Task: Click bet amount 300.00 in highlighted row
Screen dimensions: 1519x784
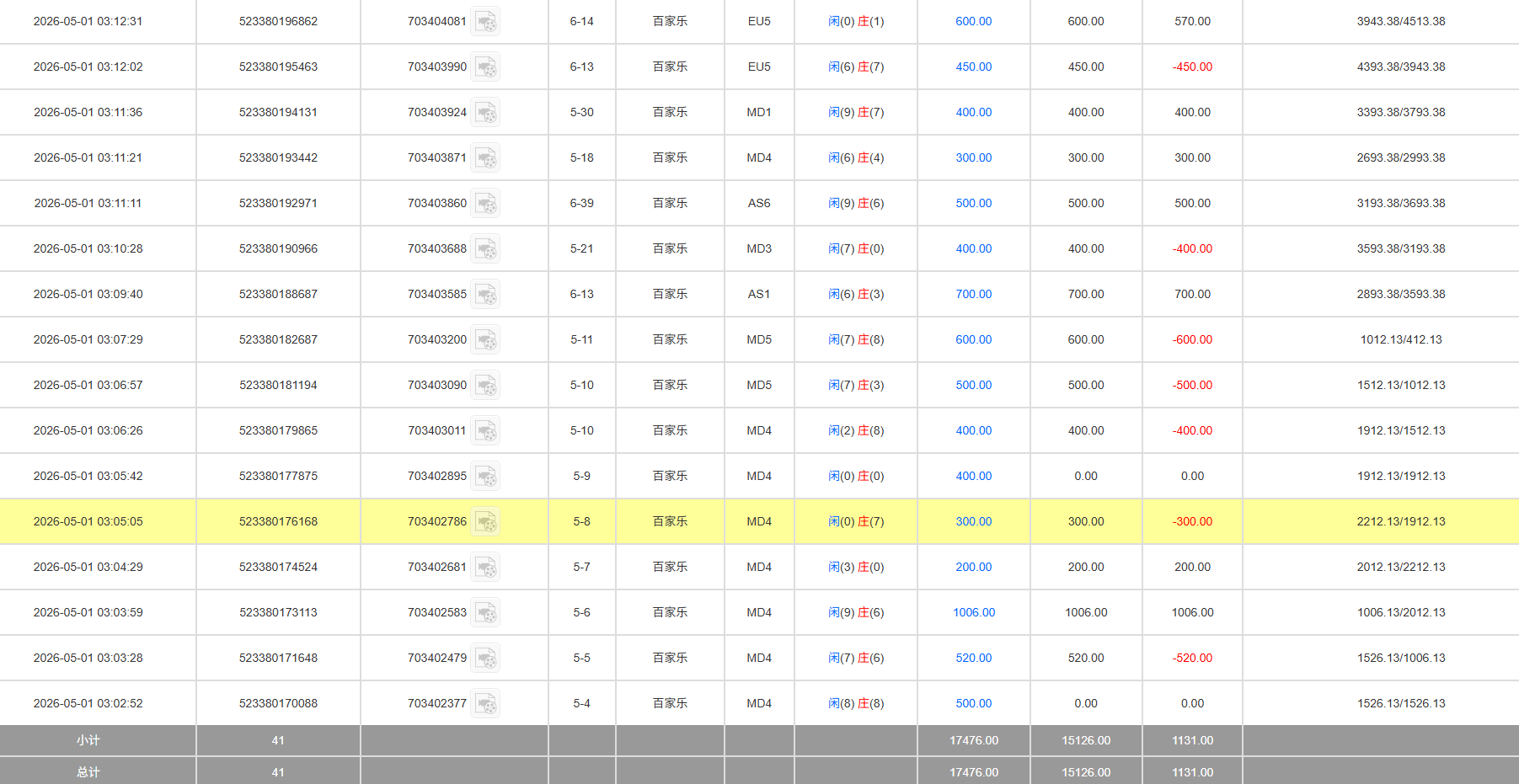Action: click(x=973, y=521)
